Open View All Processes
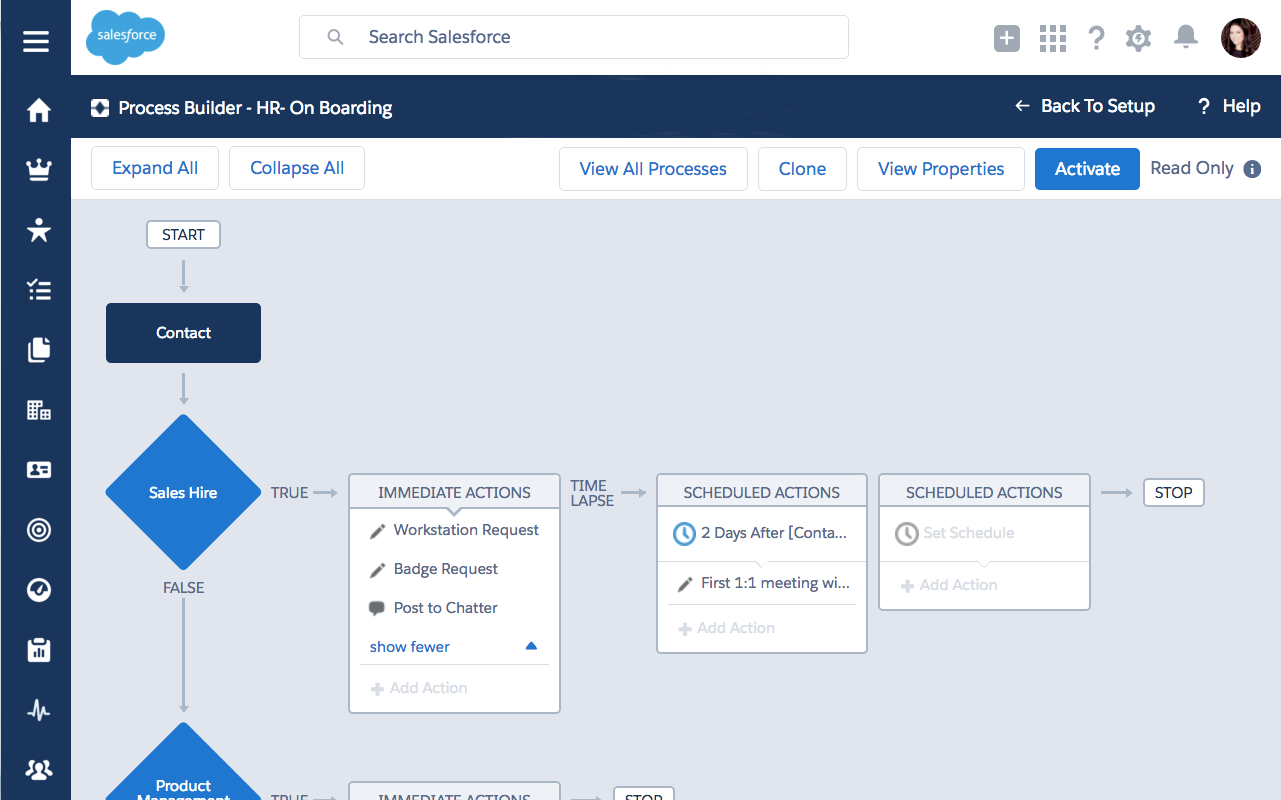The width and height of the screenshot is (1281, 800). (653, 169)
